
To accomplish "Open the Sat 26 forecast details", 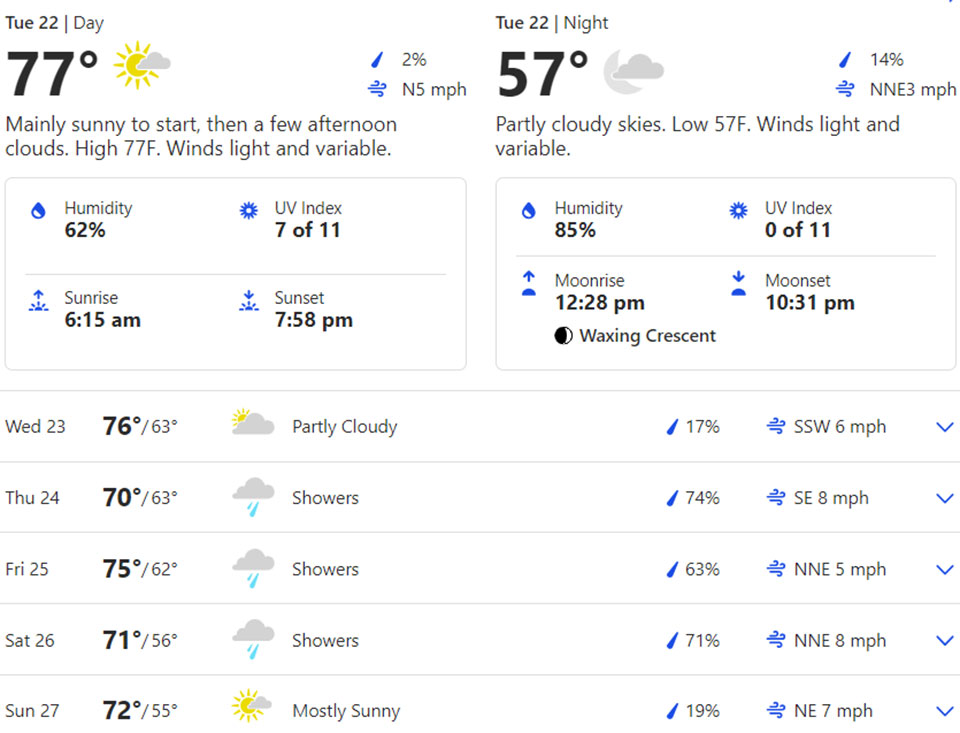I will [944, 640].
